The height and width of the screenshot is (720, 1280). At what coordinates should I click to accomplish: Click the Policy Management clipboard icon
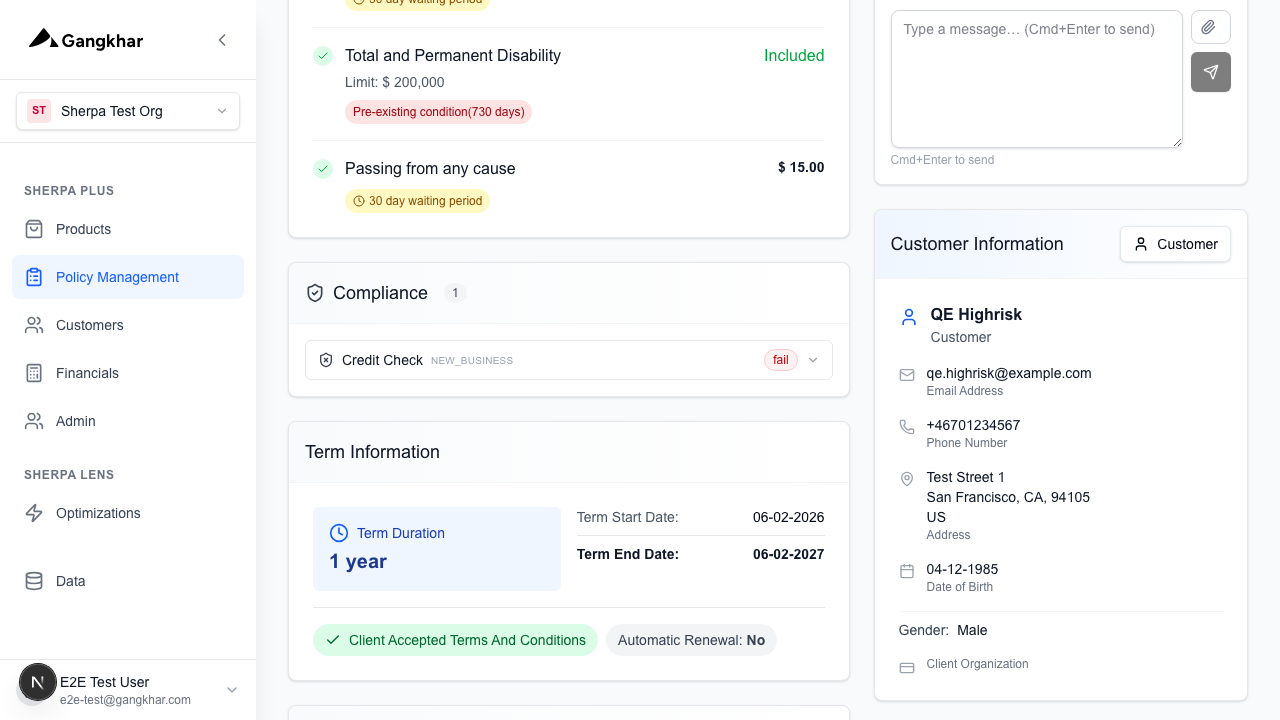point(34,277)
